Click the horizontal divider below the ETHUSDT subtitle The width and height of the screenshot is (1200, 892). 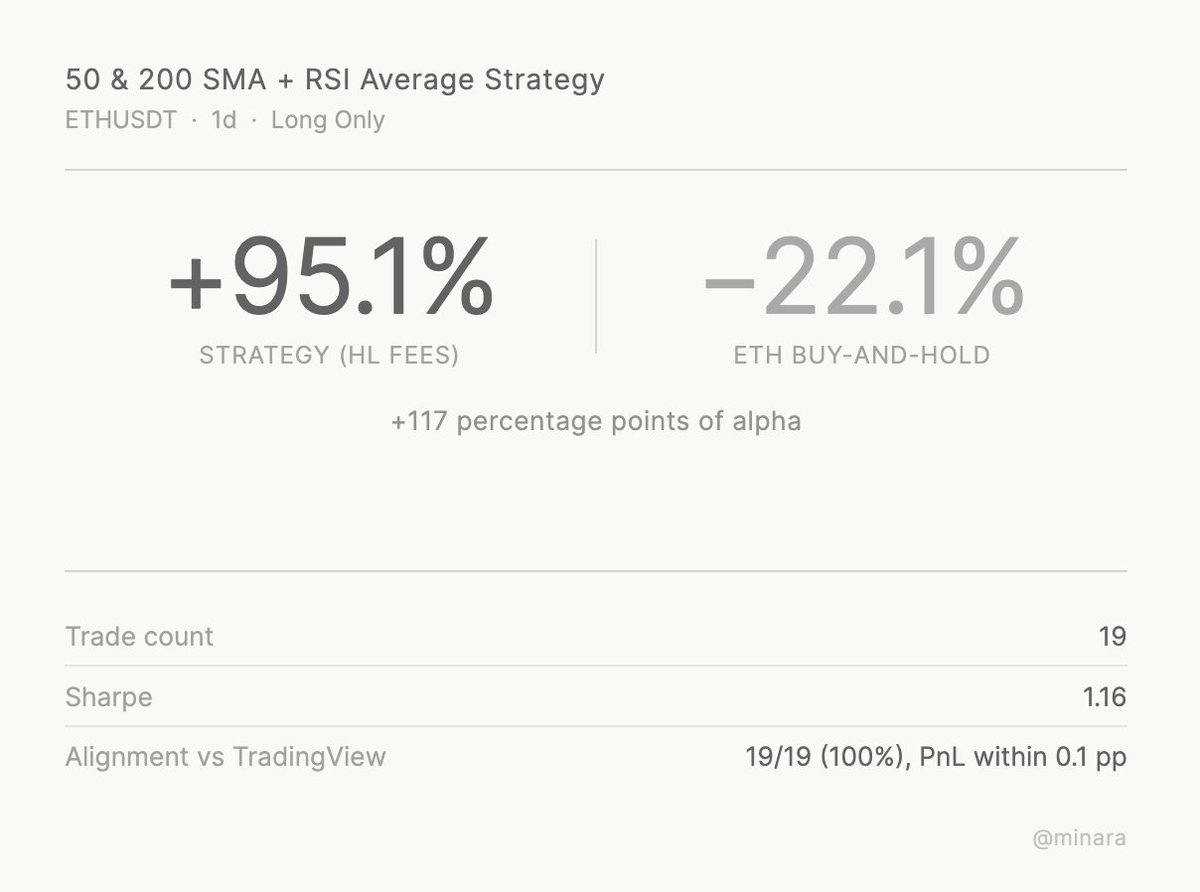[x=596, y=171]
